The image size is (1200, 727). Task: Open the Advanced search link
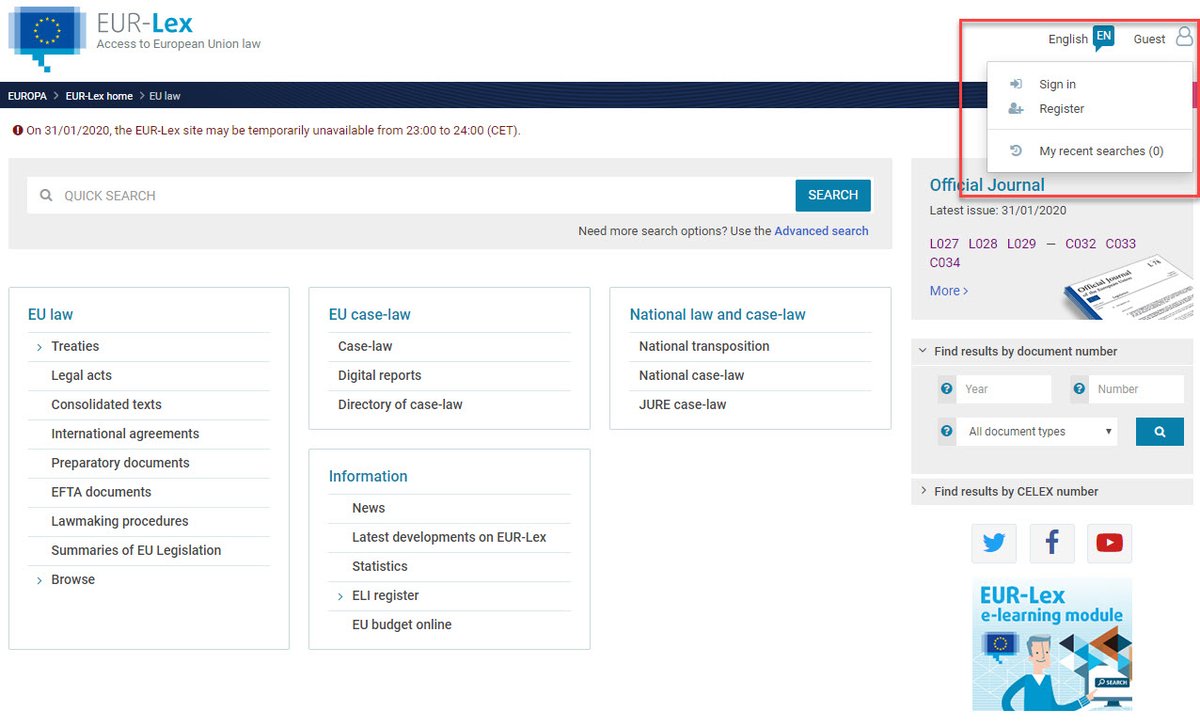click(x=821, y=231)
